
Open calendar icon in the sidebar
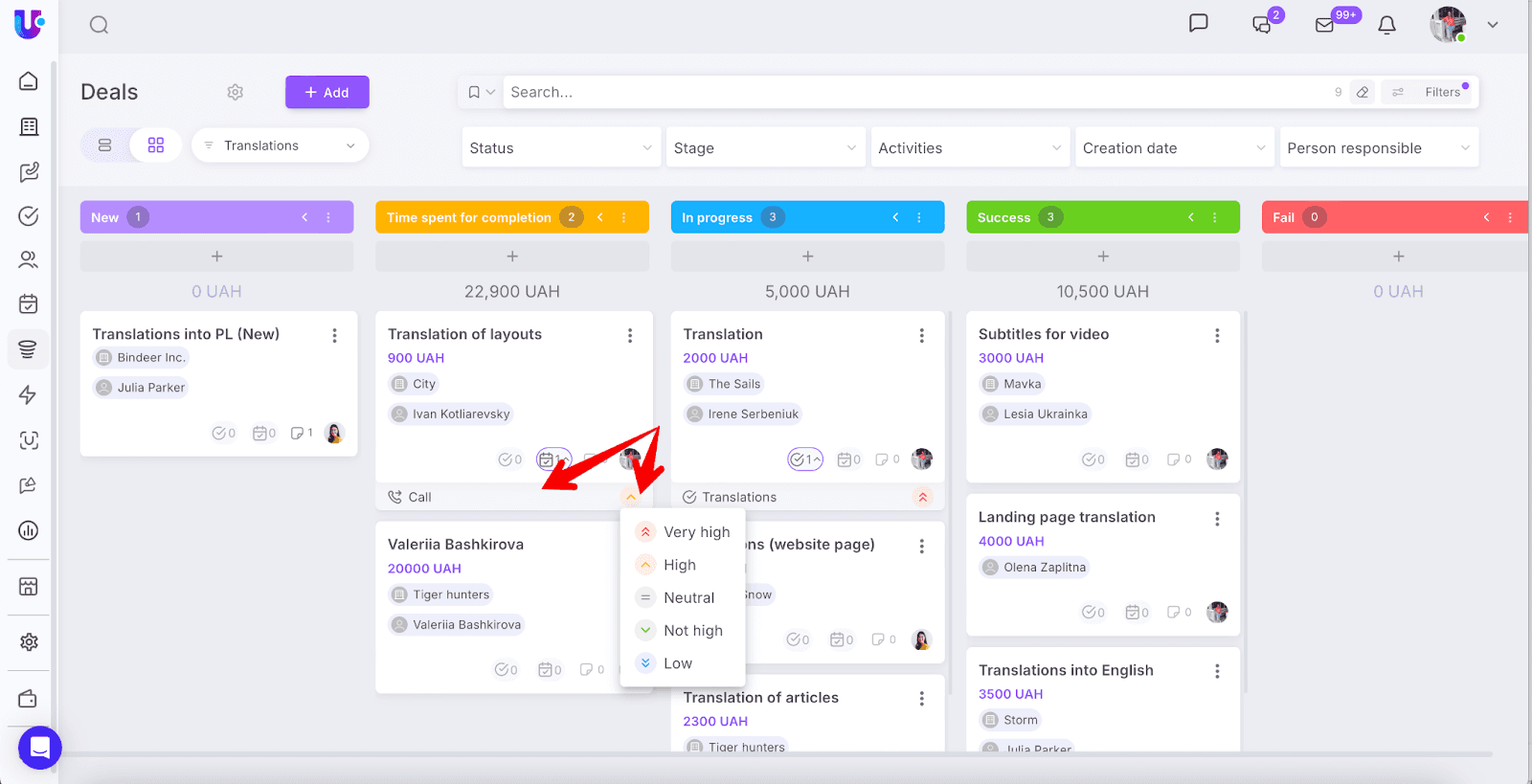pos(29,303)
